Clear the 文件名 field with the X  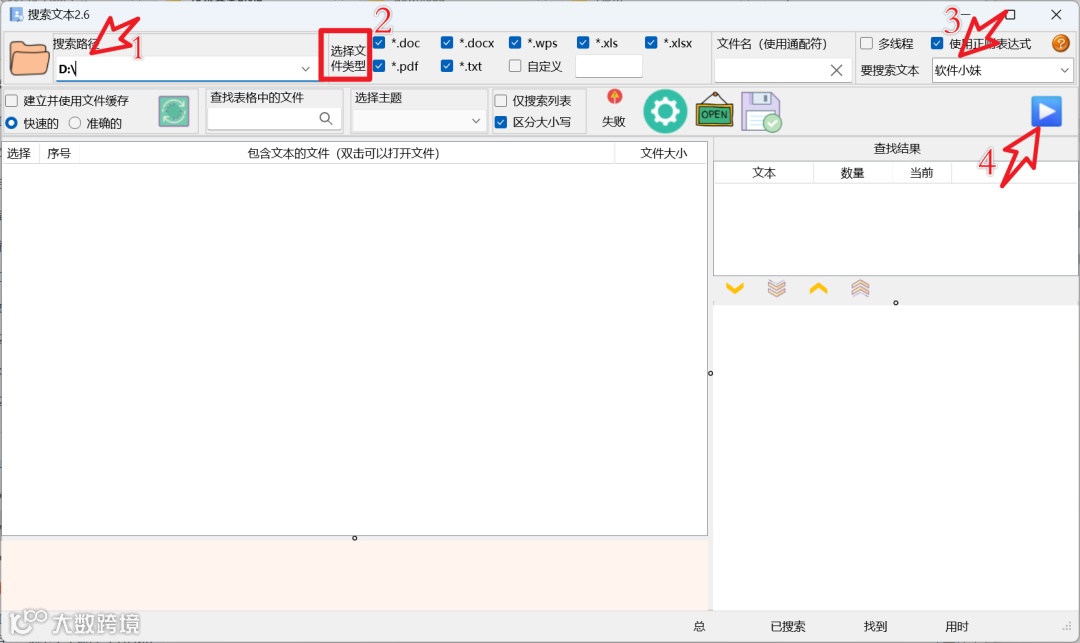836,70
